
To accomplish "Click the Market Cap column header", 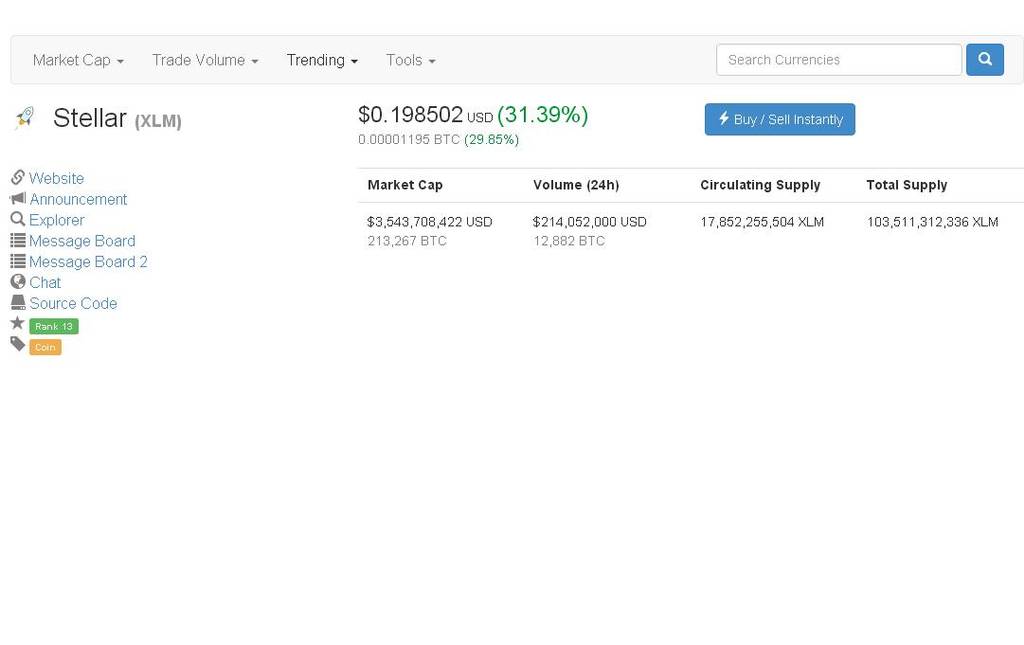I will click(x=405, y=185).
